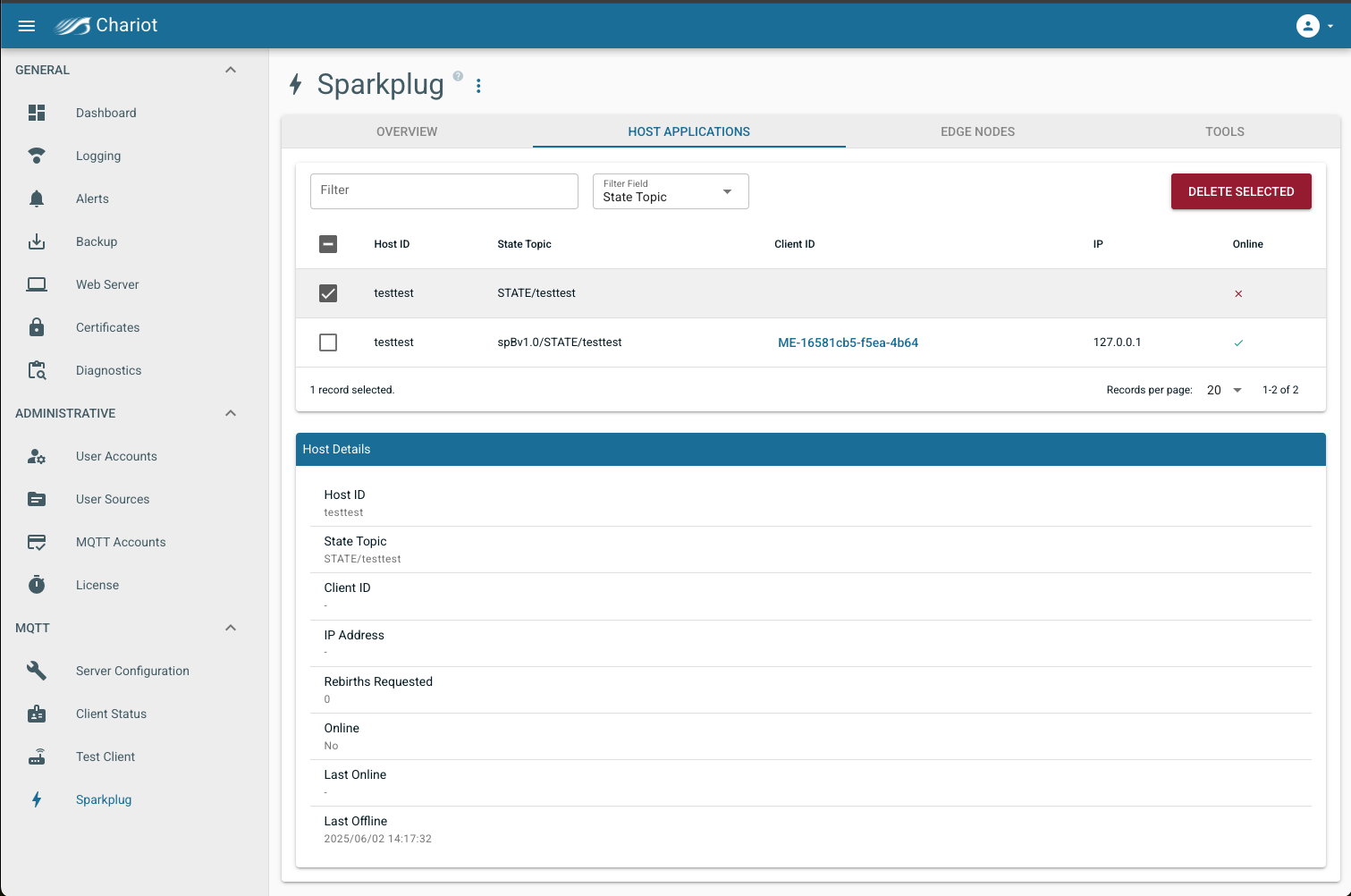
Task: Go to Server Configuration page
Action: (132, 671)
